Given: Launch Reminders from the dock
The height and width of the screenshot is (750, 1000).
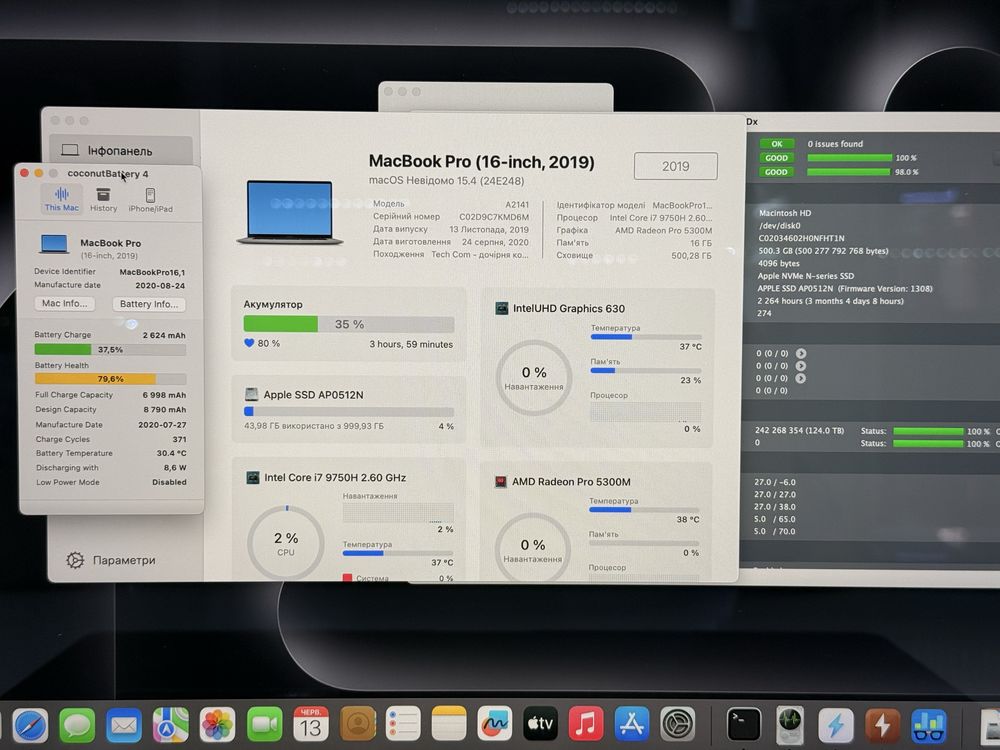Looking at the screenshot, I should click(403, 724).
